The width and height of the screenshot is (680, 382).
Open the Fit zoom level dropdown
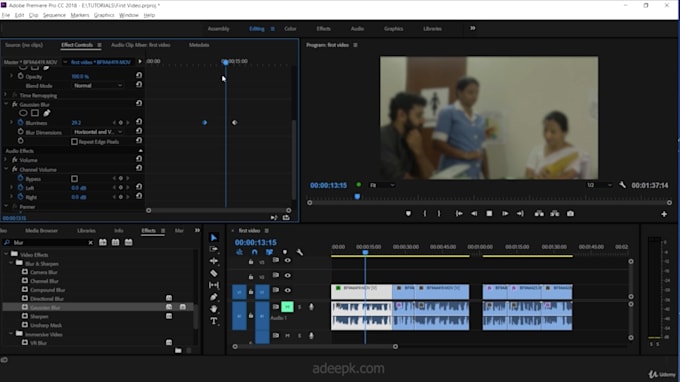382,185
